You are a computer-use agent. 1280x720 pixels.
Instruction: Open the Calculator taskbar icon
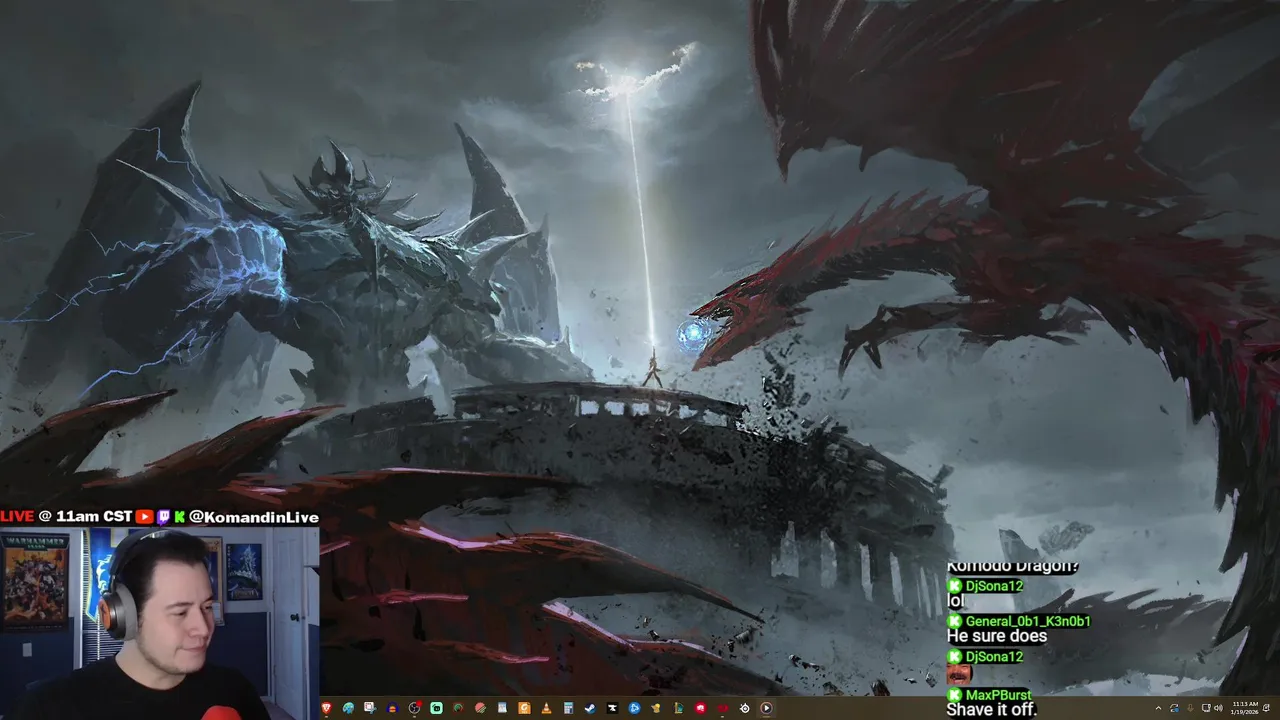tap(568, 708)
